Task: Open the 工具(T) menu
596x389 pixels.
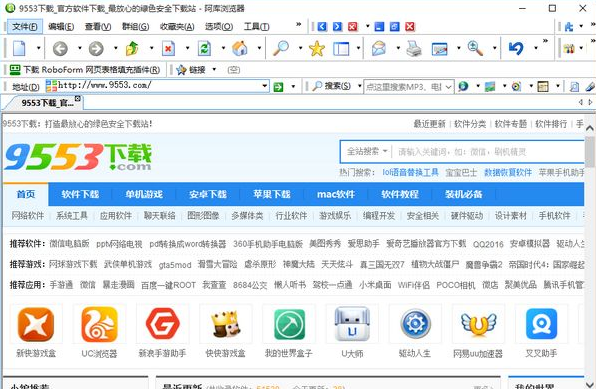Action: point(257,27)
